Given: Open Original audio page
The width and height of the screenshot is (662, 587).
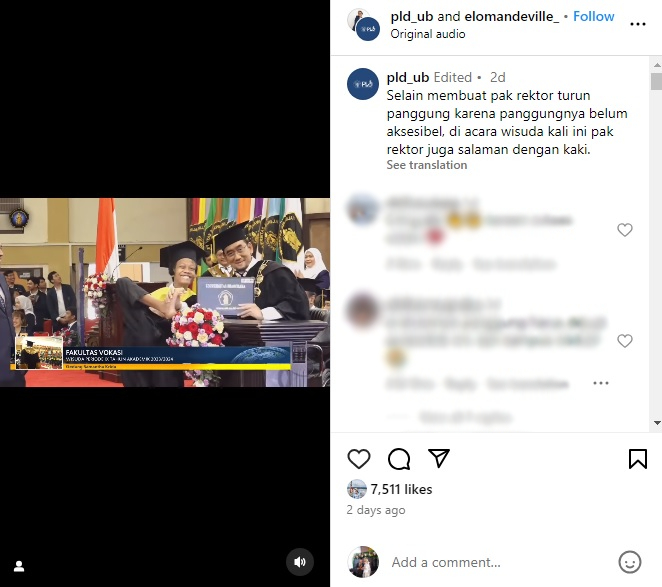Looking at the screenshot, I should [x=428, y=34].
